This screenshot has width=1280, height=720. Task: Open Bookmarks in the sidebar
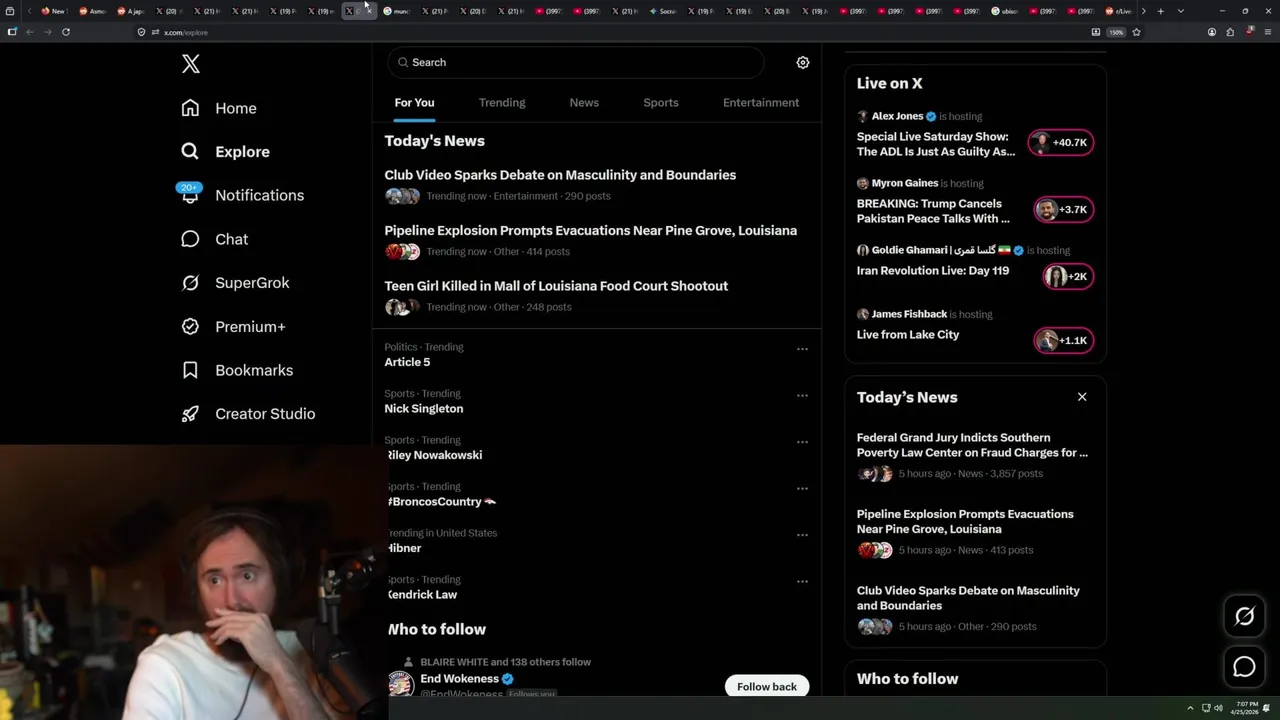(x=237, y=370)
